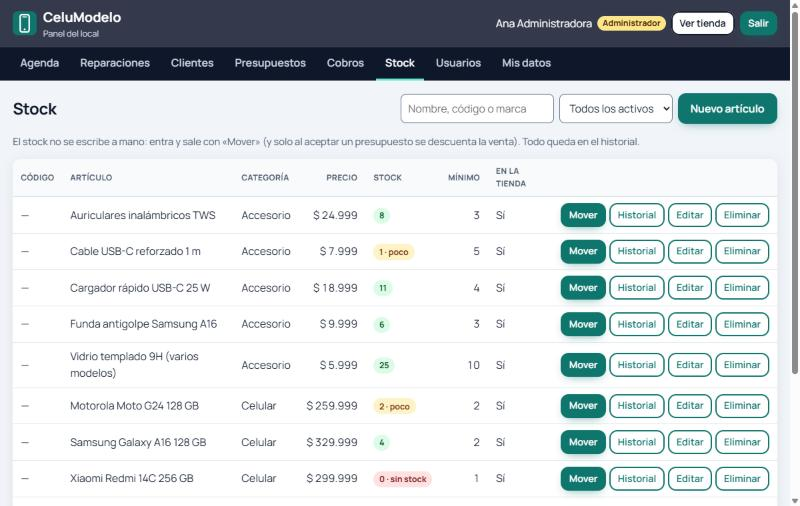Click Mover for Vidrio templado 9H
The image size is (800, 506).
pyautogui.click(x=583, y=365)
